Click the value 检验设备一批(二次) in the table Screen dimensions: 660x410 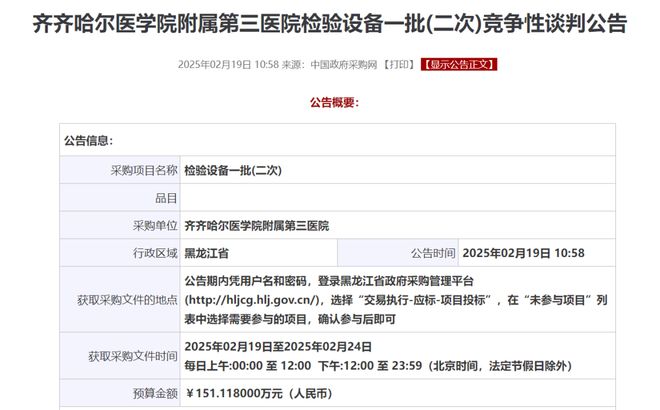pos(233,170)
